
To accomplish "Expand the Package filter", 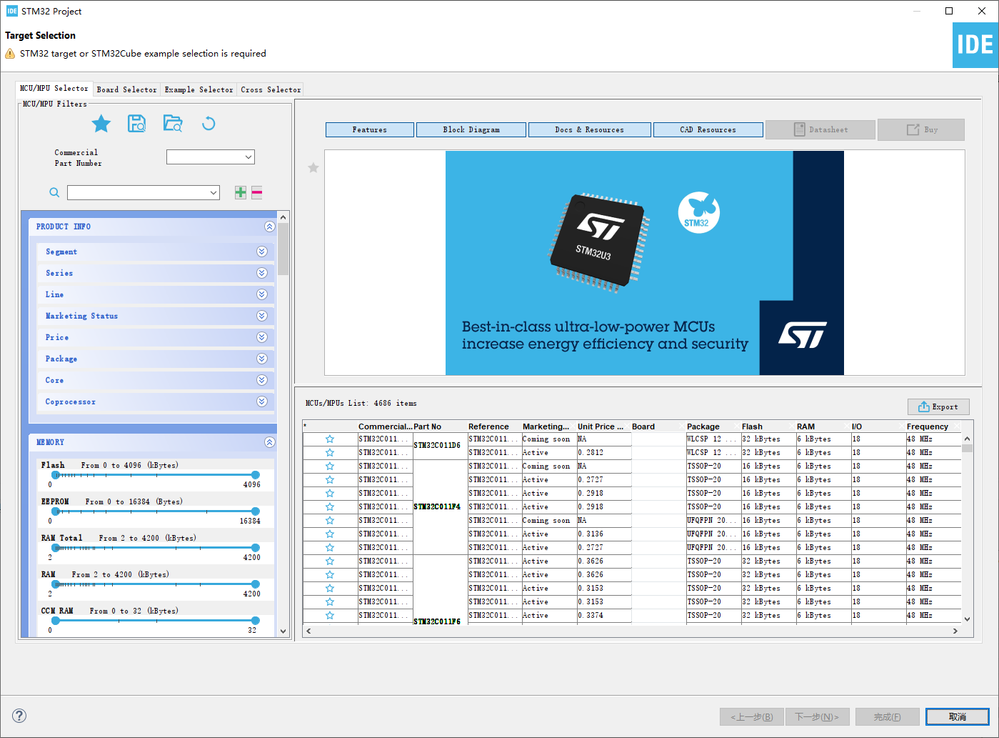I will (262, 359).
